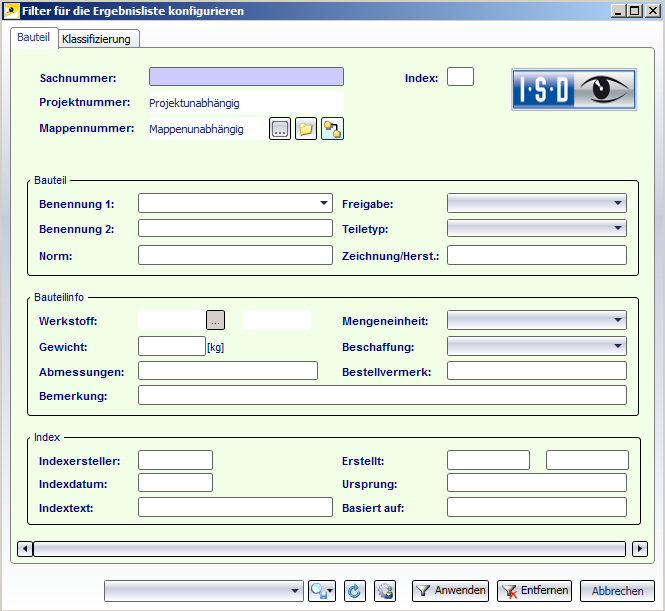This screenshot has width=665, height=611.
Task: Click the Anwenden button
Action: 450,591
